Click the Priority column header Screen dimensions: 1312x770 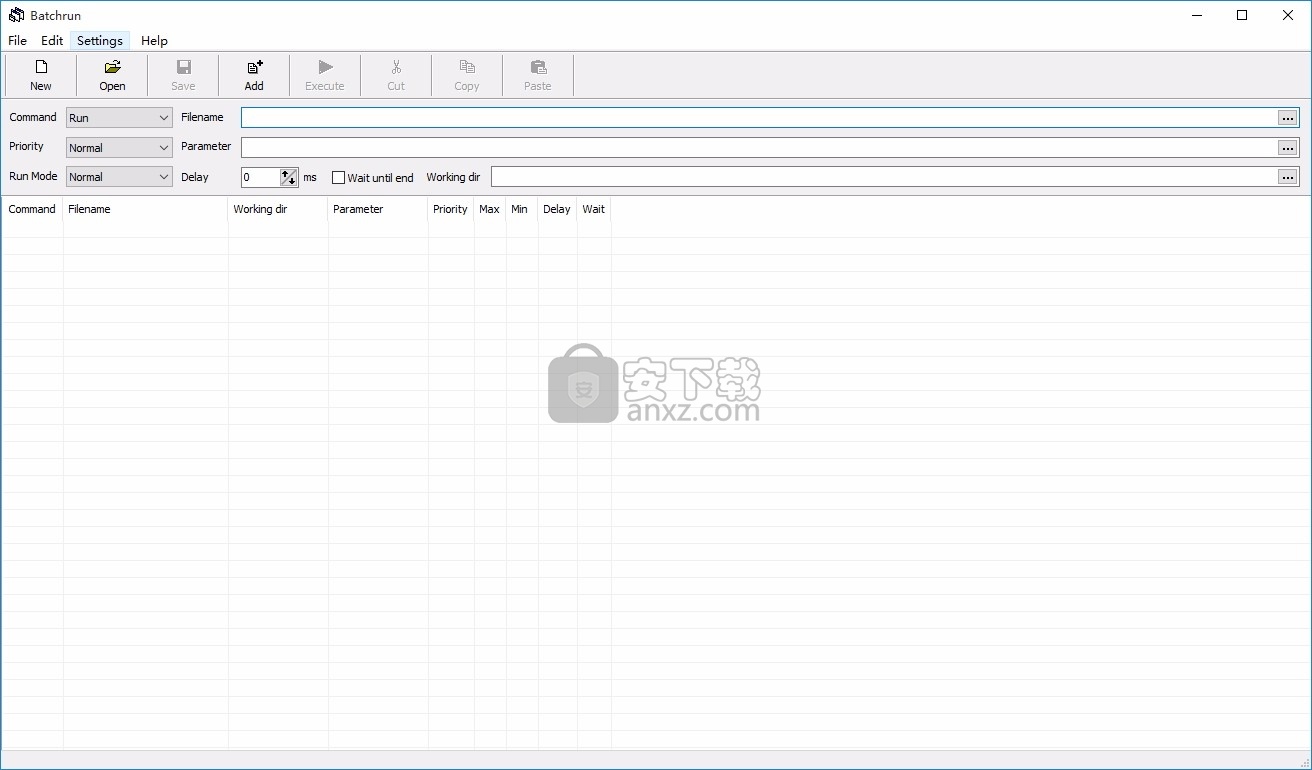[450, 209]
